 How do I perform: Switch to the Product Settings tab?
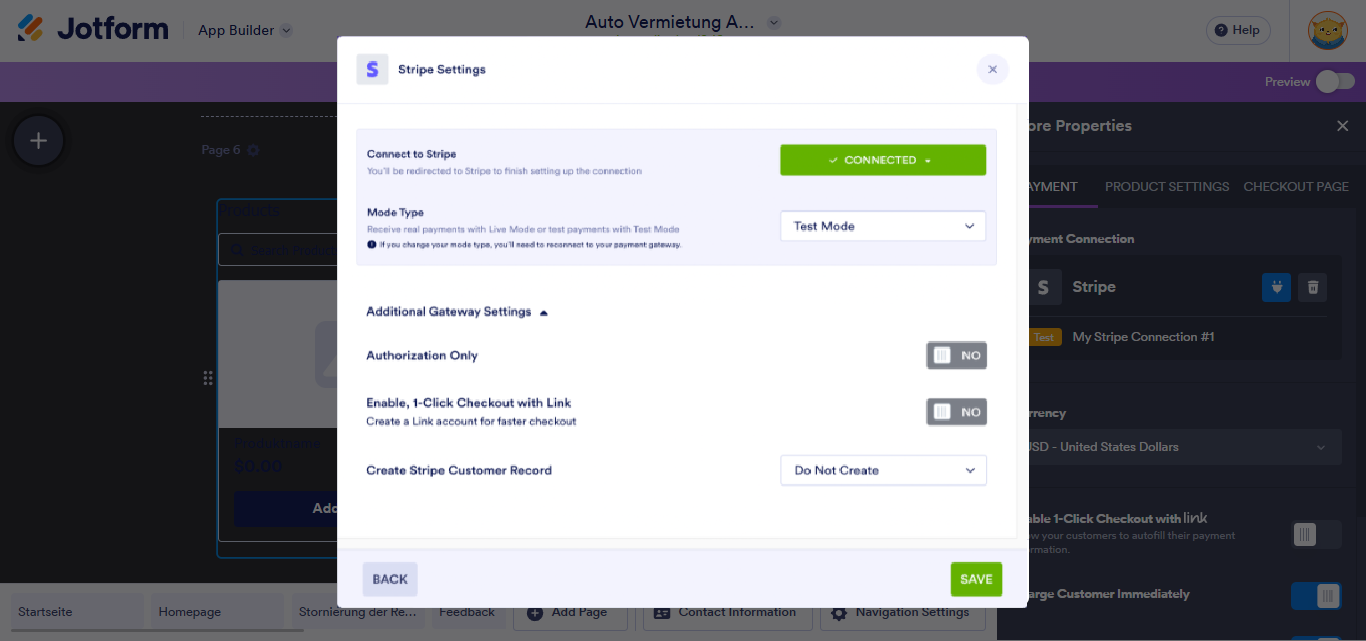[1166, 186]
